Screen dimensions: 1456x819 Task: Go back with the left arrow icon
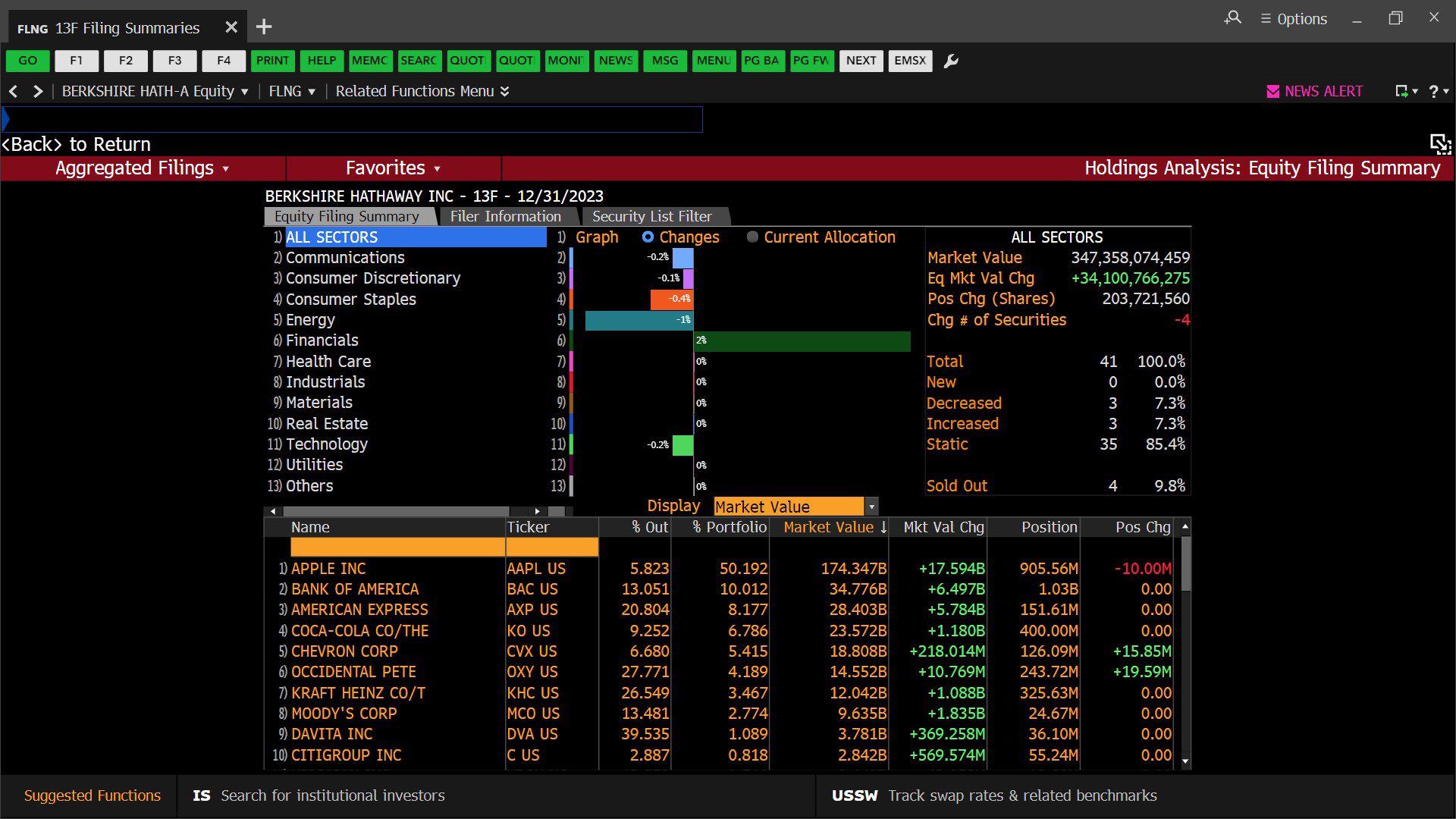click(x=13, y=91)
